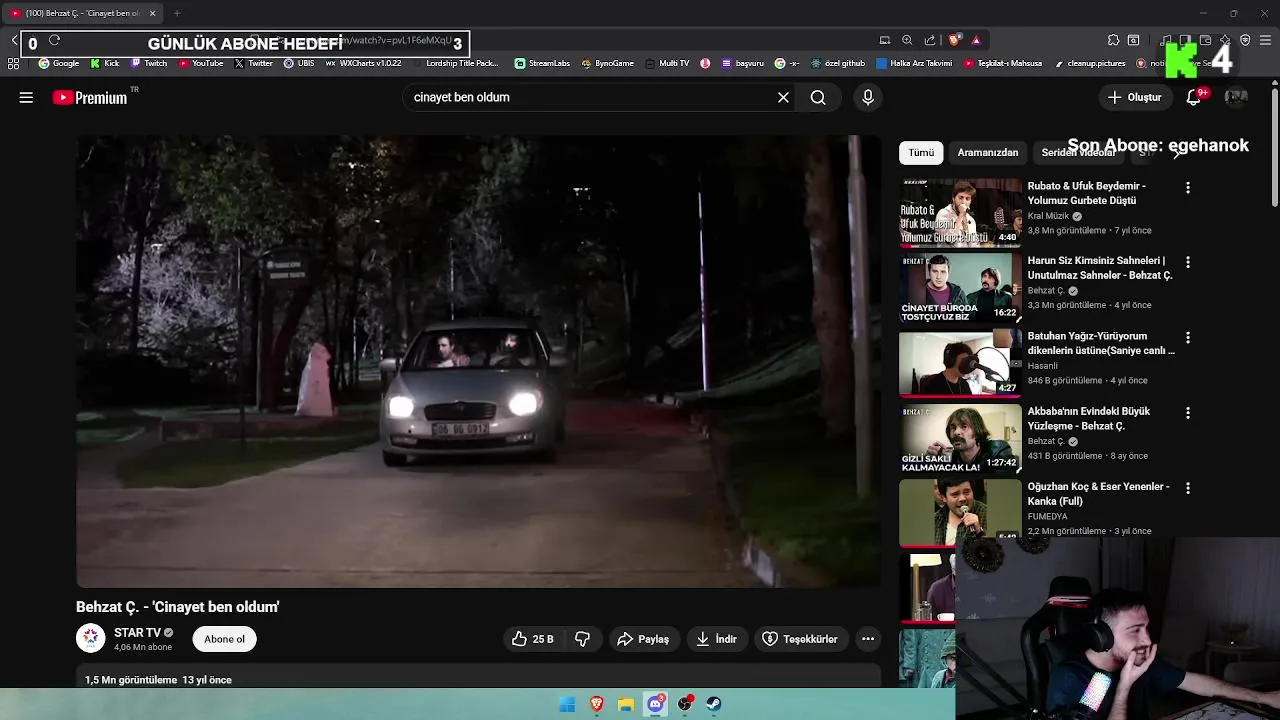Open Batuhan Yağız video thumbnail
Screen dimensions: 1280x720
[960, 363]
